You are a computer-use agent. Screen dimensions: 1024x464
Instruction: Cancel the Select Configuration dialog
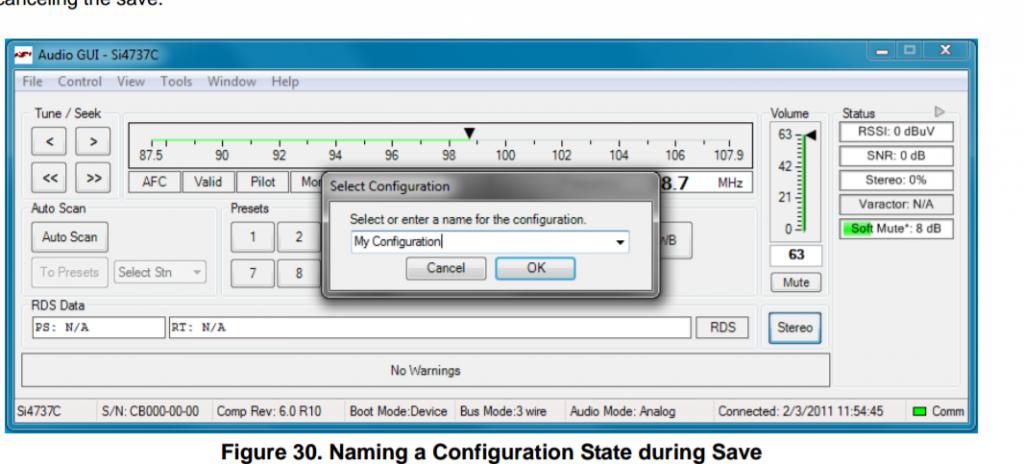tap(446, 268)
